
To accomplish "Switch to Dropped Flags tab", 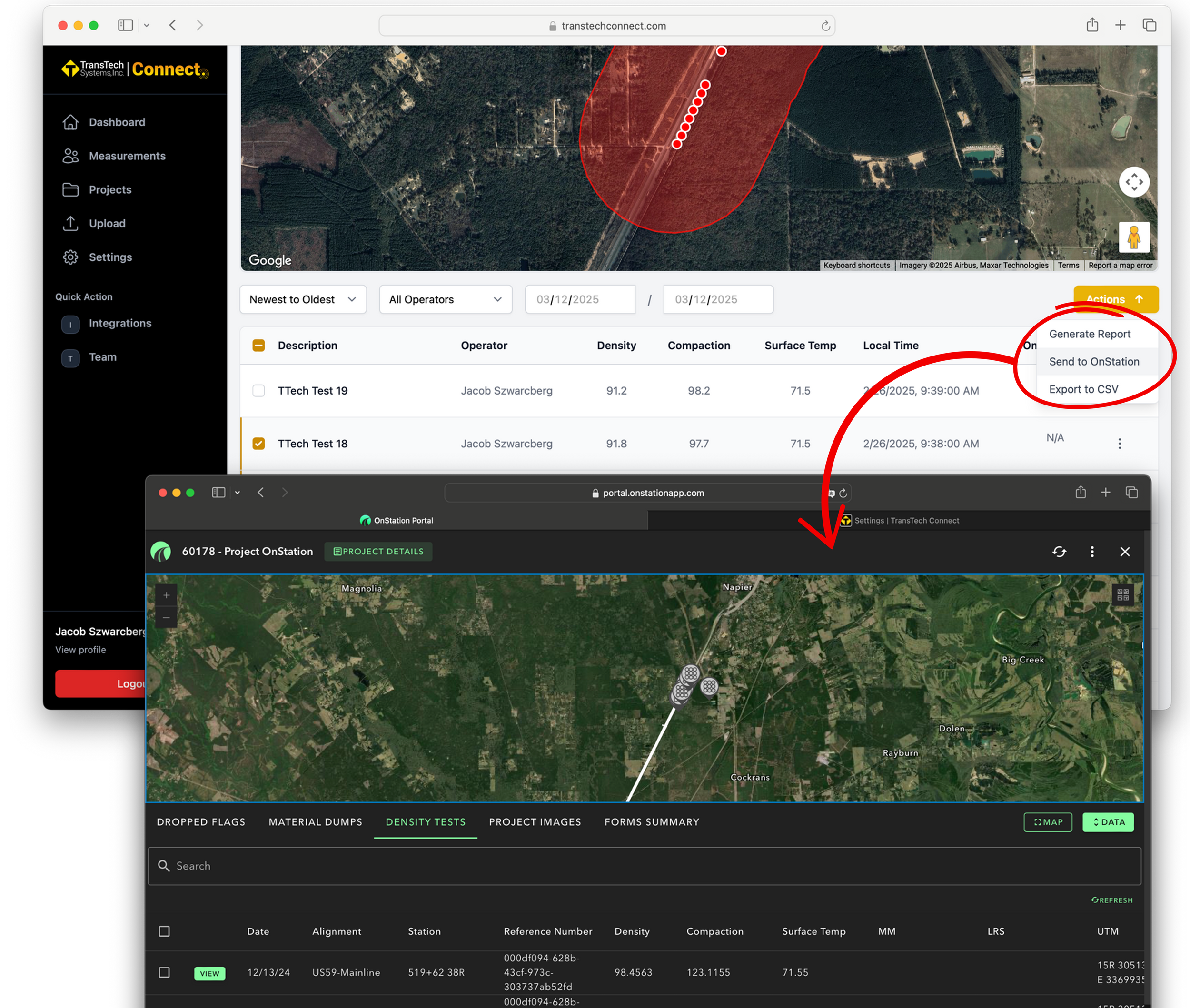I will tap(200, 822).
